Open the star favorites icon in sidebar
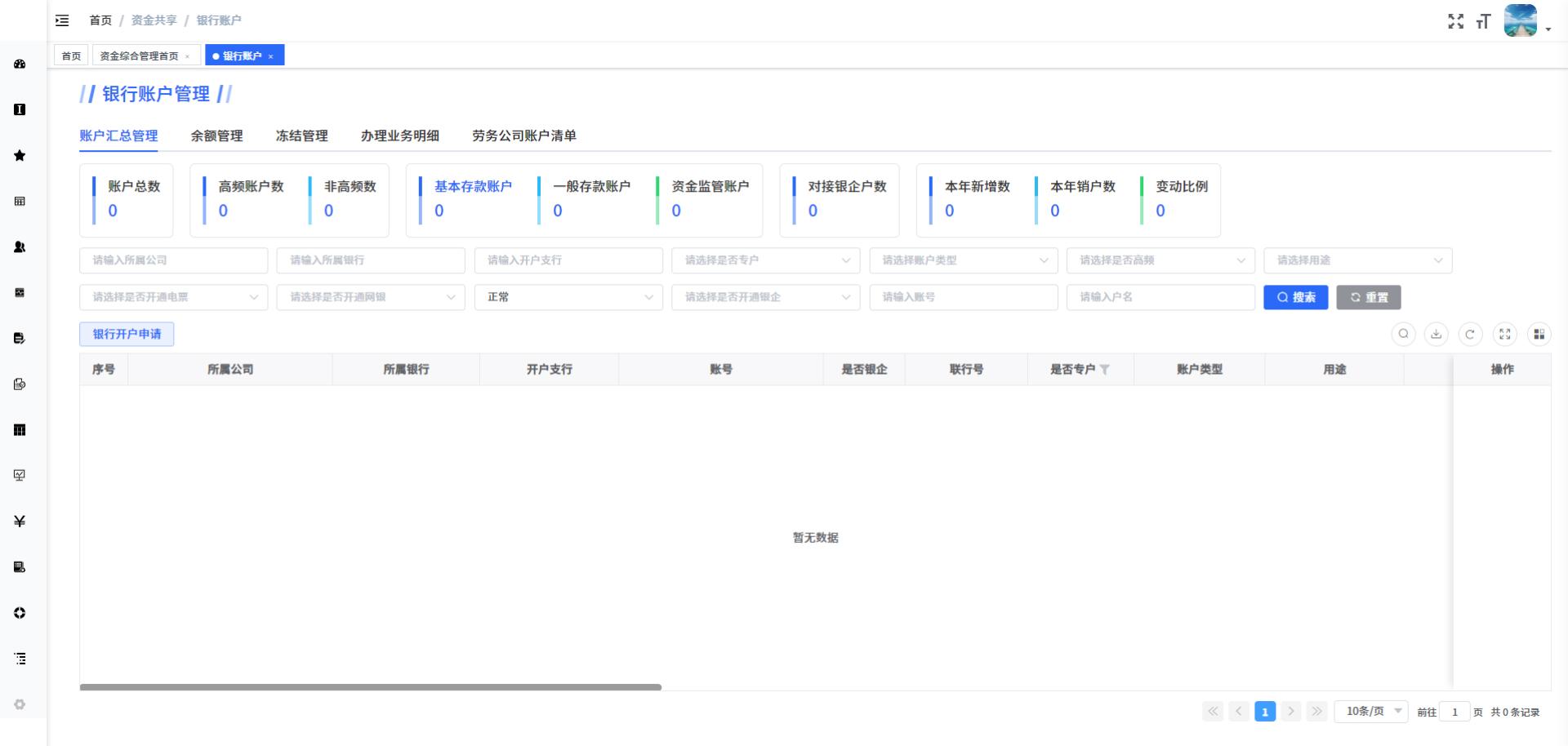This screenshot has height=746, width=1568. (20, 156)
